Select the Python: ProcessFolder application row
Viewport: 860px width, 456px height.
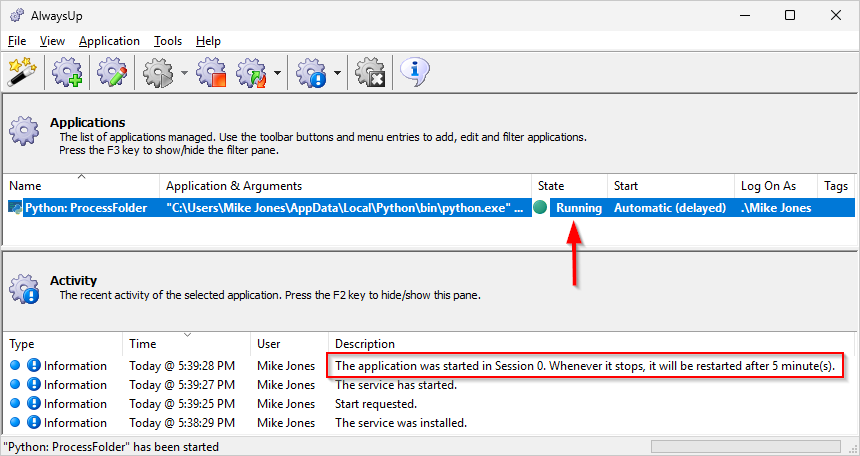click(x=429, y=208)
